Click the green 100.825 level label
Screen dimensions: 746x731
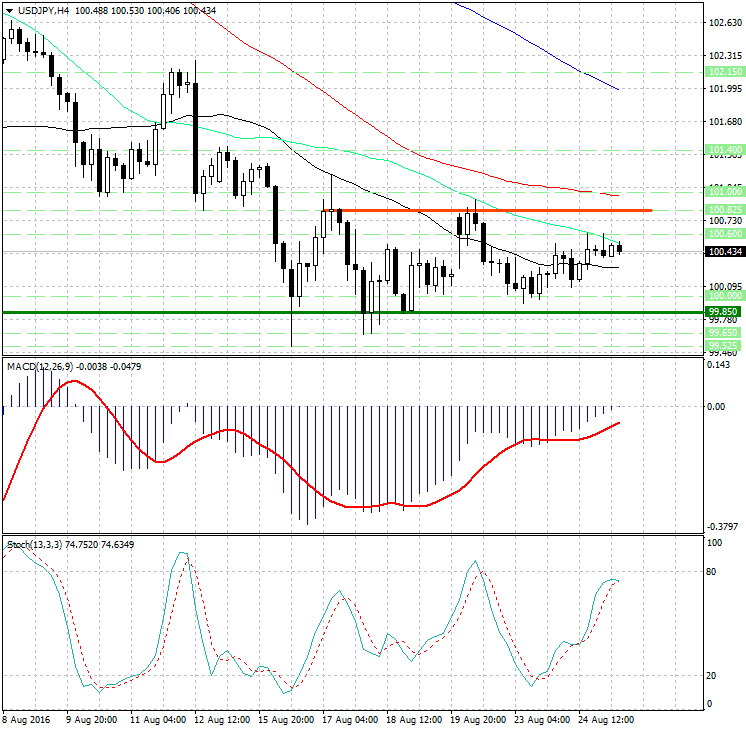pos(723,208)
